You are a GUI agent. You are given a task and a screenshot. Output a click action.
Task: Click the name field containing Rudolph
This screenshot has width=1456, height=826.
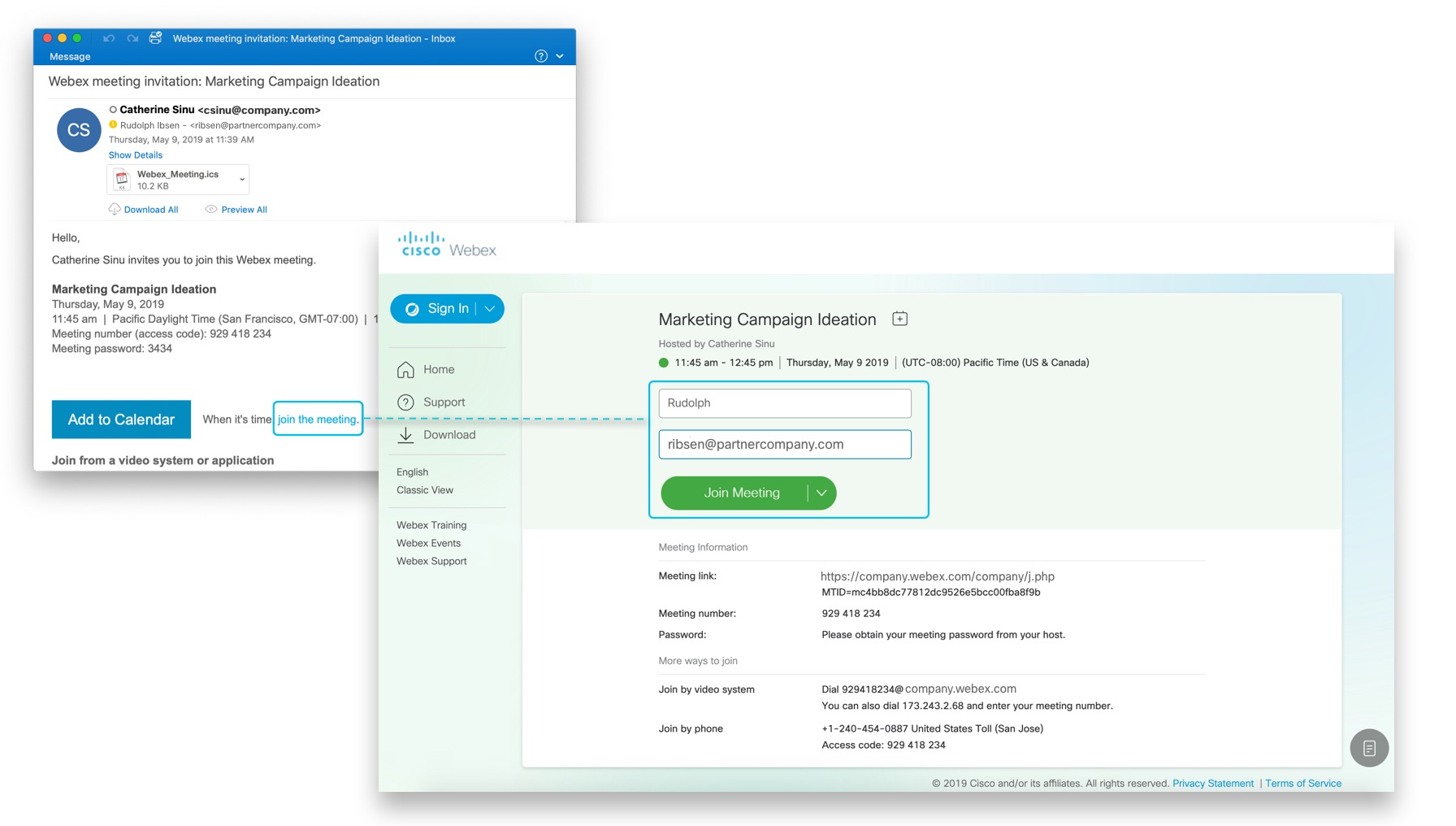[x=785, y=403]
